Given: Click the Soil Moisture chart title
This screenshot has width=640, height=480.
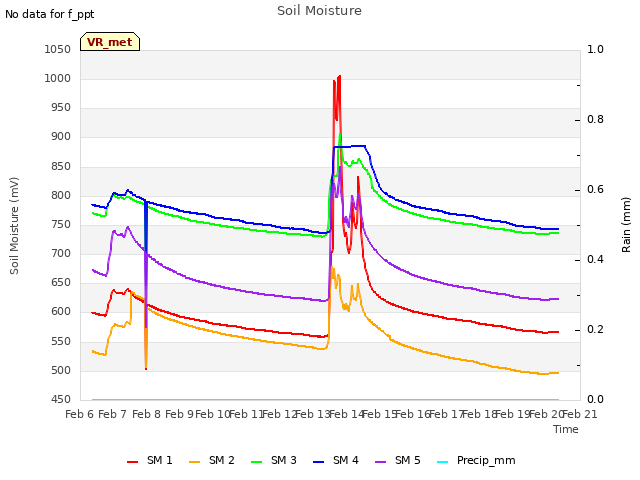Looking at the screenshot, I should [x=319, y=11].
